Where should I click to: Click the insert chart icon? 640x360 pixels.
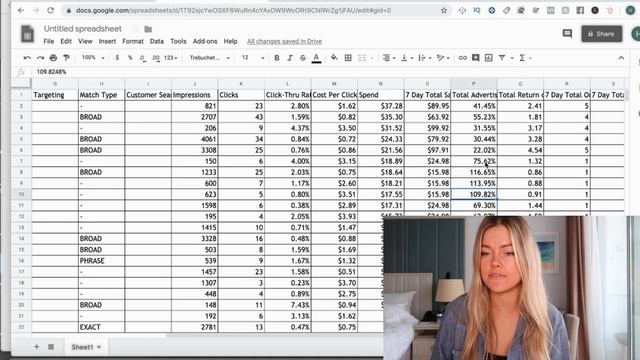pos(489,58)
